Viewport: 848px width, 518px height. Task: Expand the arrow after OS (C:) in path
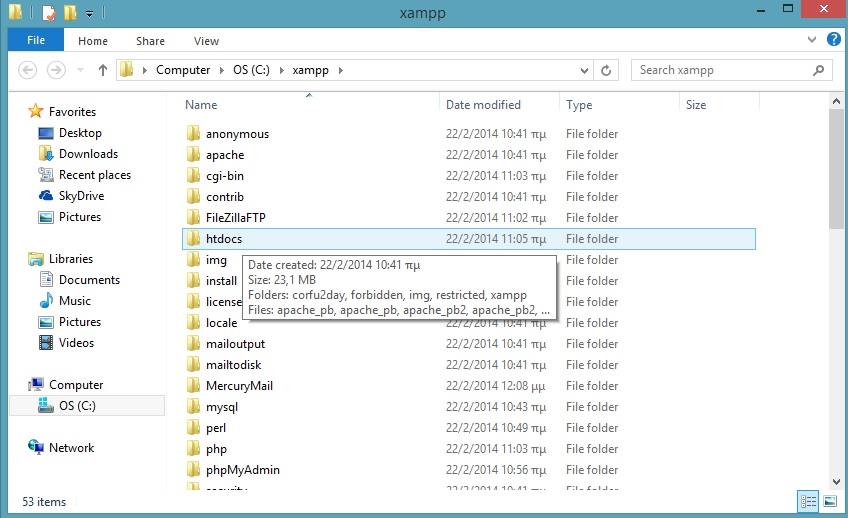282,70
